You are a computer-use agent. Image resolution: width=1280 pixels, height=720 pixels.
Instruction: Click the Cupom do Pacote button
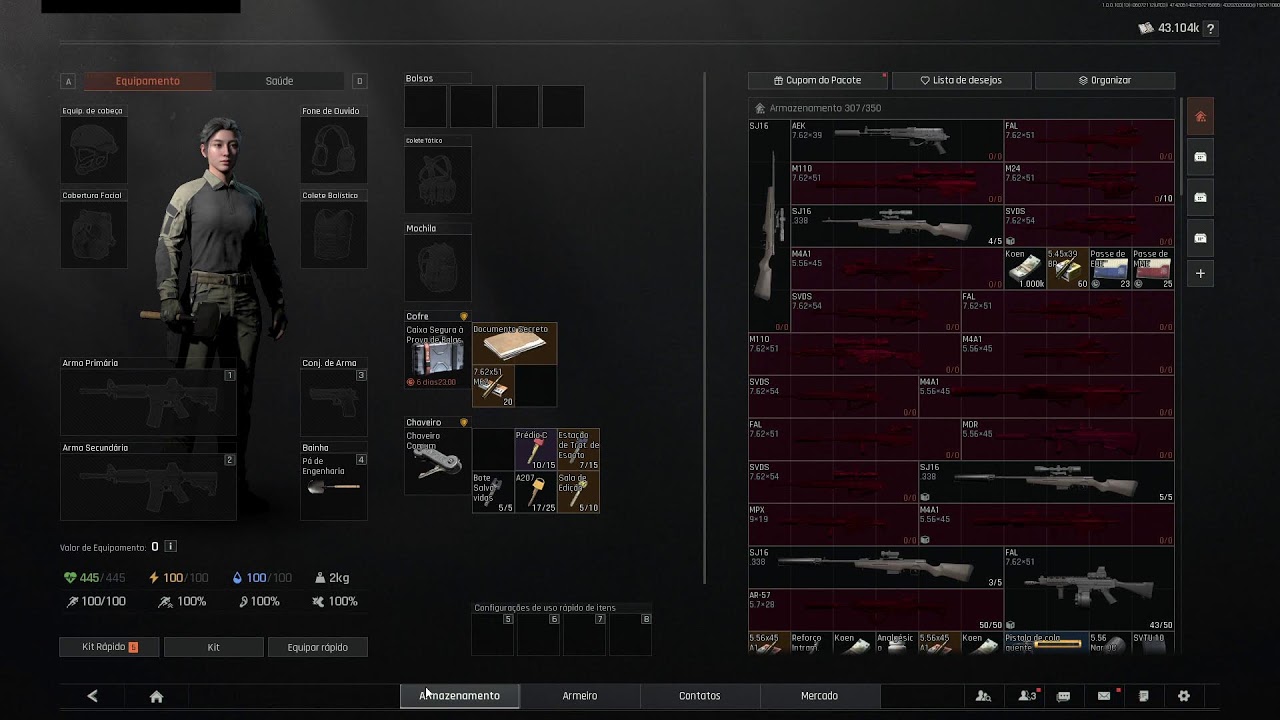(817, 80)
